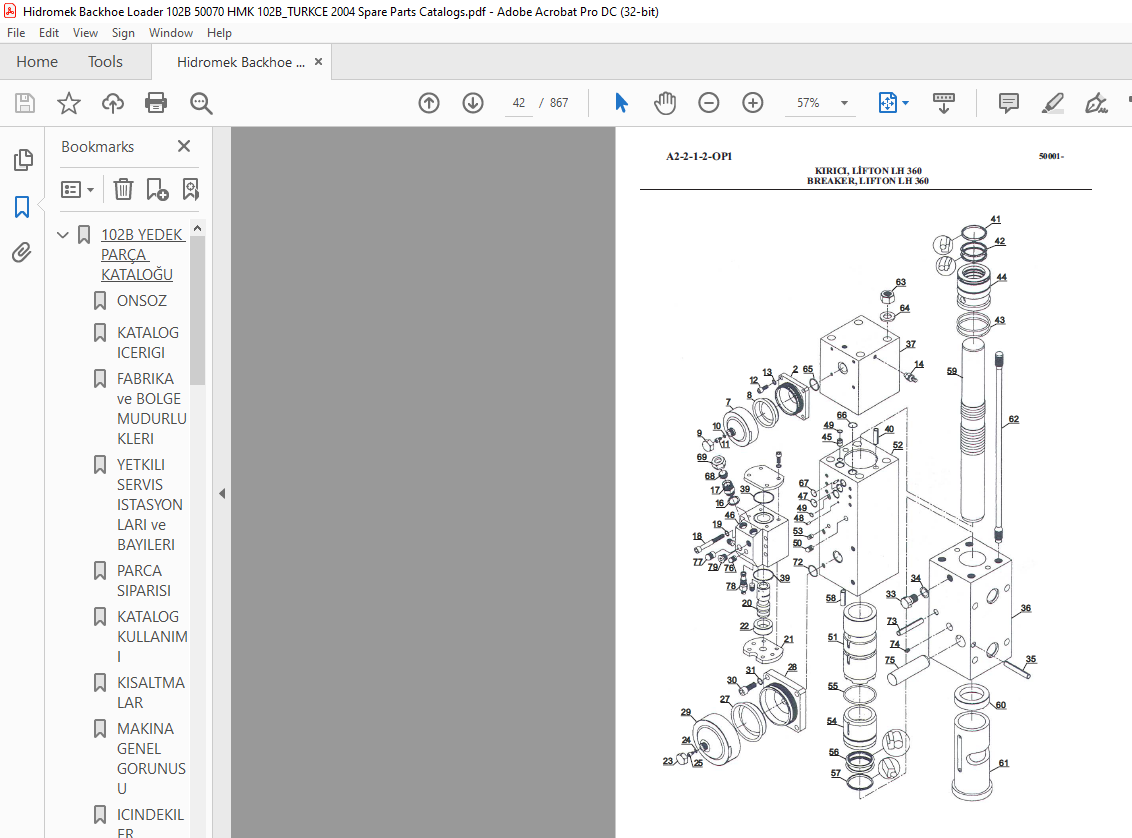Collapse the 102B YEDEK PARÇA KATALOĞU bookmark
Screen dimensions: 1132x838
coord(63,235)
